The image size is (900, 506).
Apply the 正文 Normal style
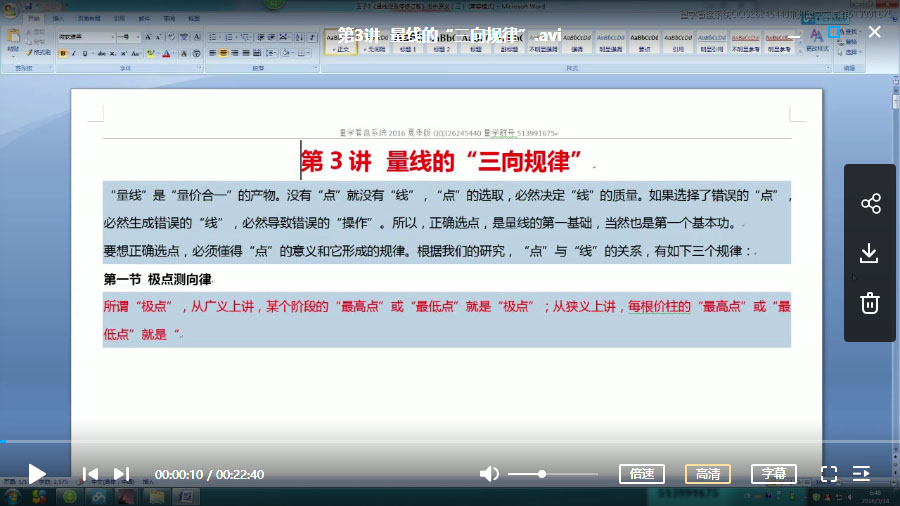[341, 42]
